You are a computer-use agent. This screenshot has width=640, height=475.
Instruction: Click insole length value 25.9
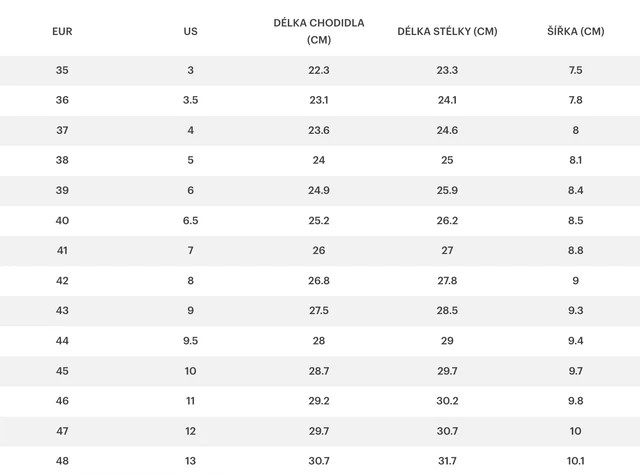447,191
